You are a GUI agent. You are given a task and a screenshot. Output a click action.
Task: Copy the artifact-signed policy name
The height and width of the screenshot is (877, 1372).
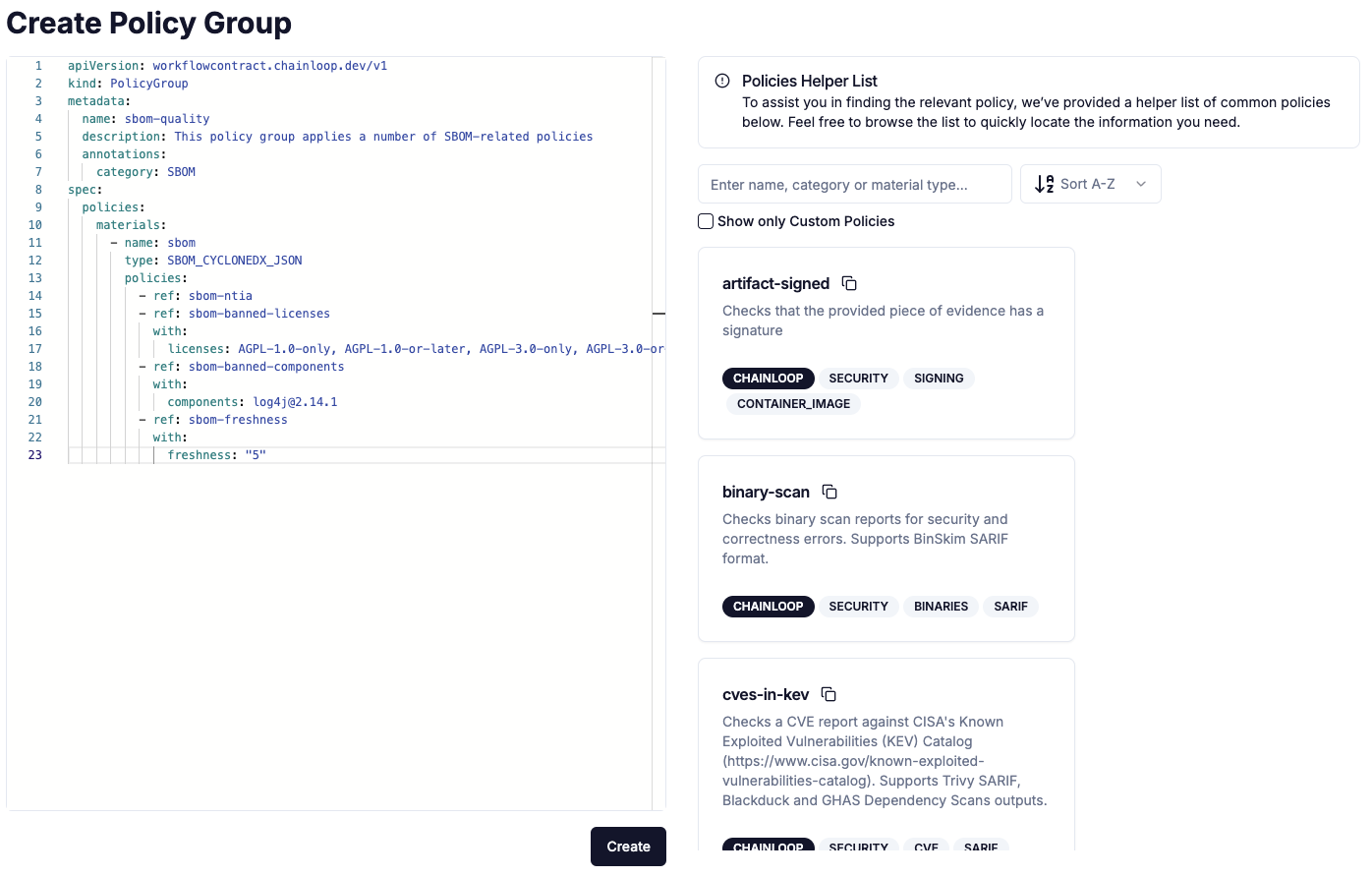849,284
